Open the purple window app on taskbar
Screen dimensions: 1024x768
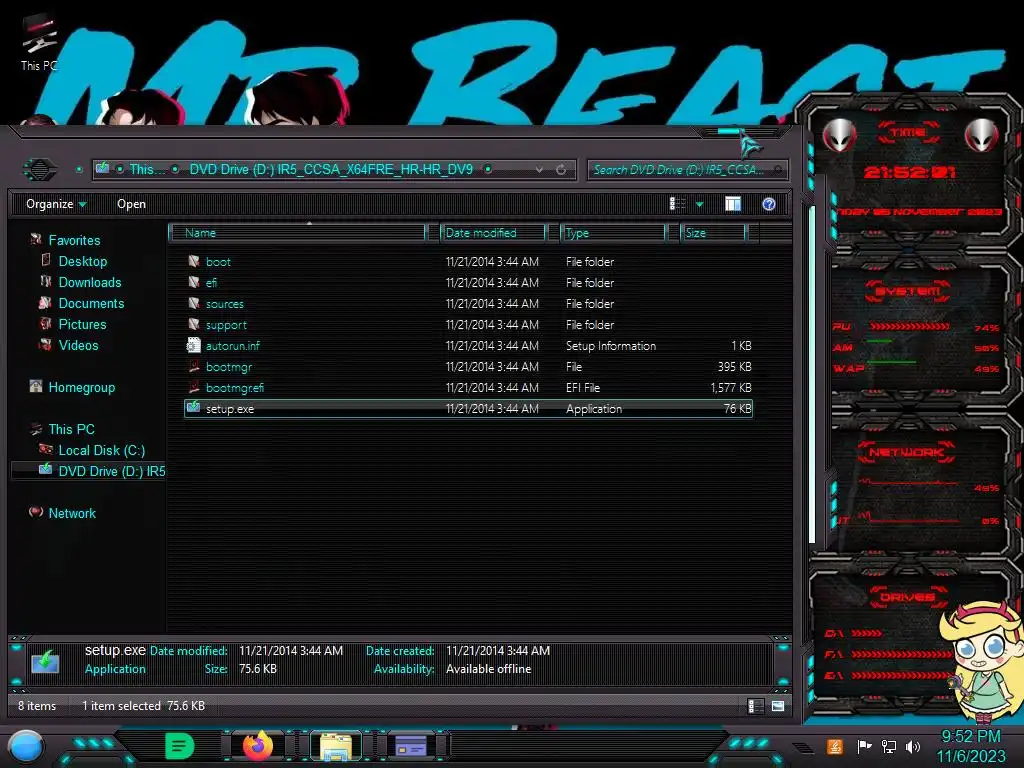coord(411,746)
